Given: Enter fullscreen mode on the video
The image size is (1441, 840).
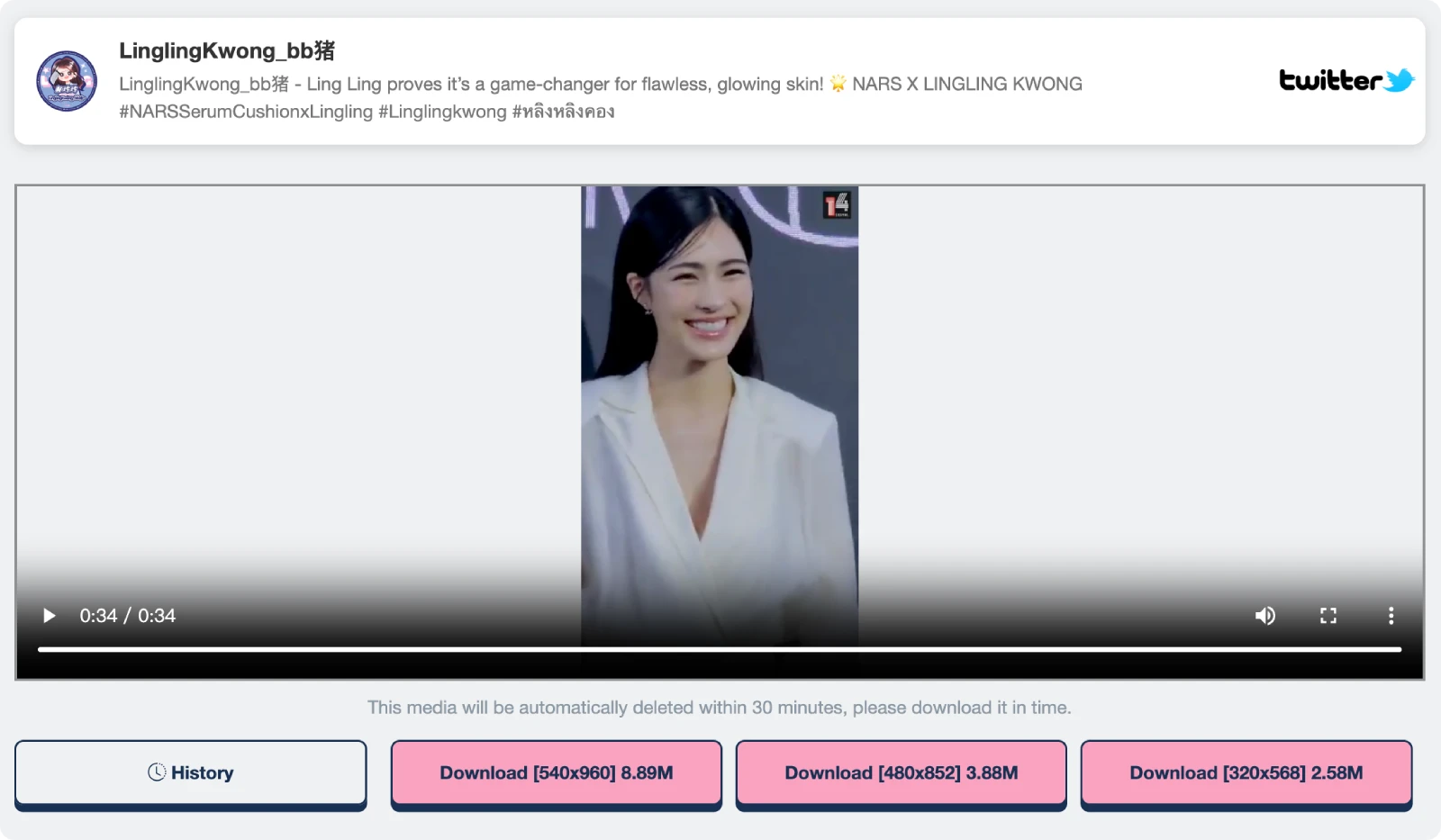Looking at the screenshot, I should [1328, 616].
